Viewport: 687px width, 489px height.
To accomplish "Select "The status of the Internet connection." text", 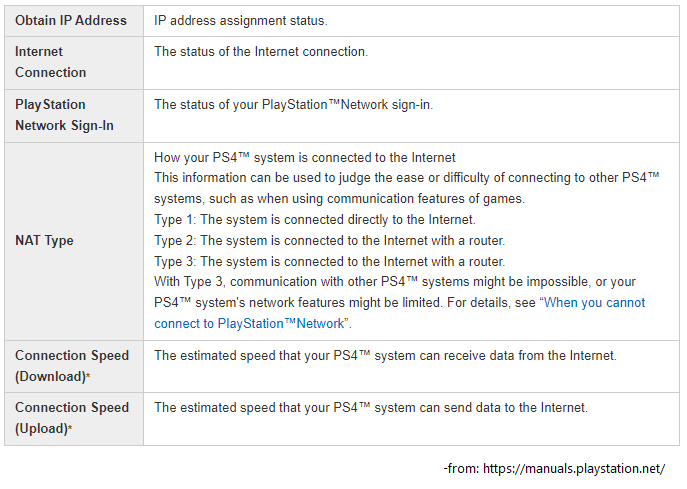I will pyautogui.click(x=261, y=51).
